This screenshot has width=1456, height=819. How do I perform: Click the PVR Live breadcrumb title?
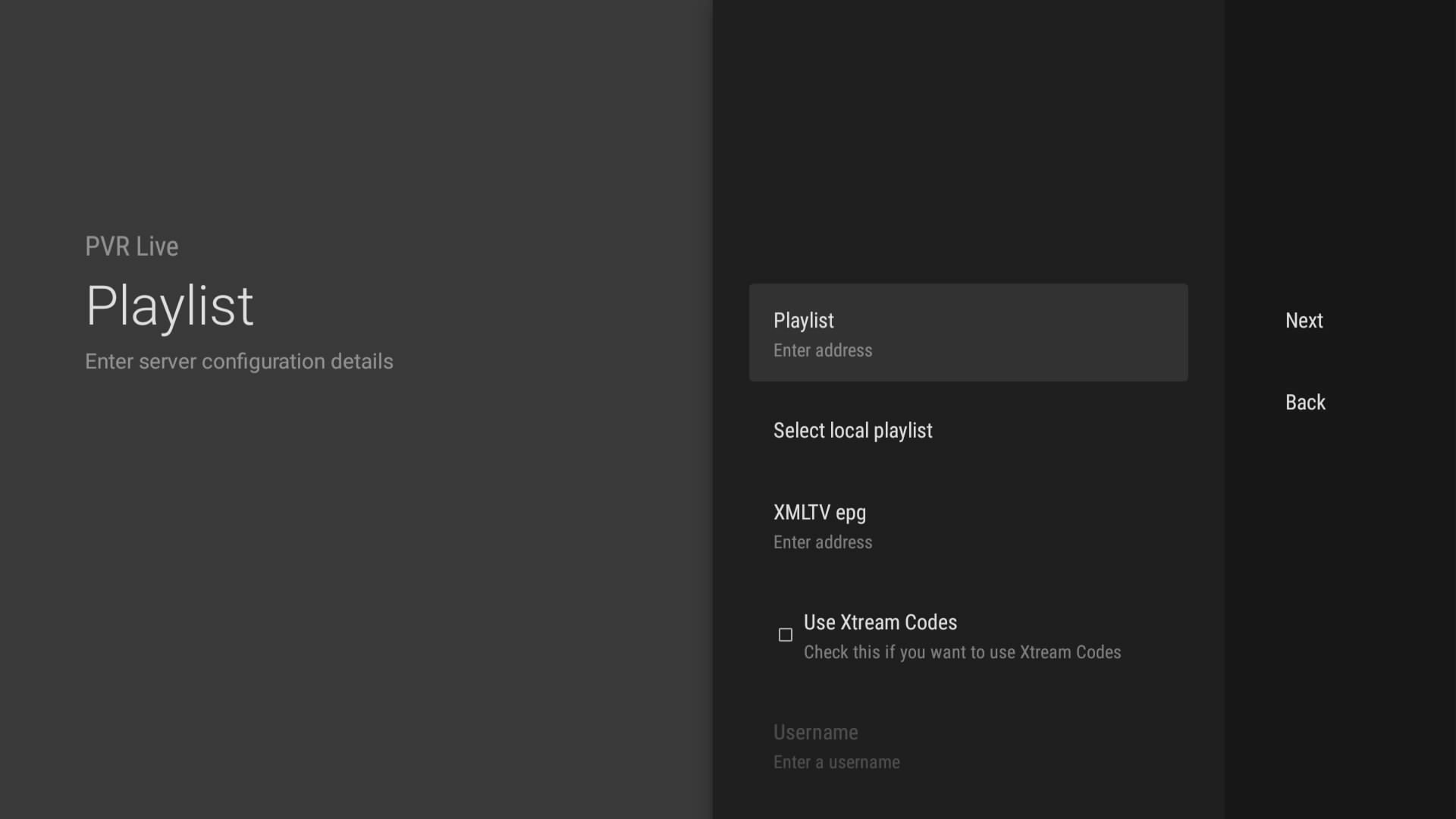[131, 246]
